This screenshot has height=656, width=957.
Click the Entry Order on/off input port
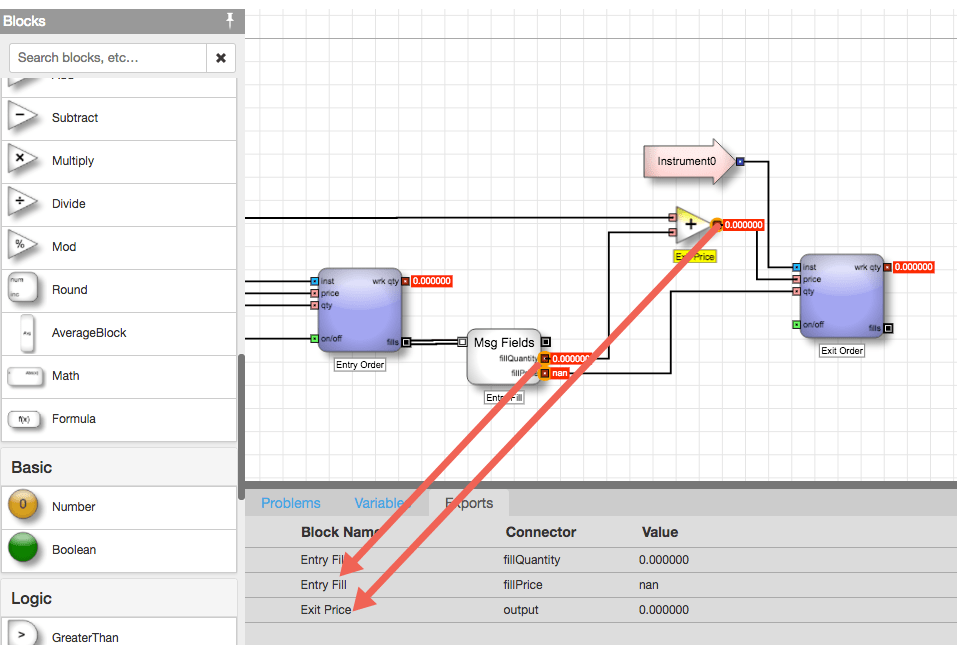point(314,339)
